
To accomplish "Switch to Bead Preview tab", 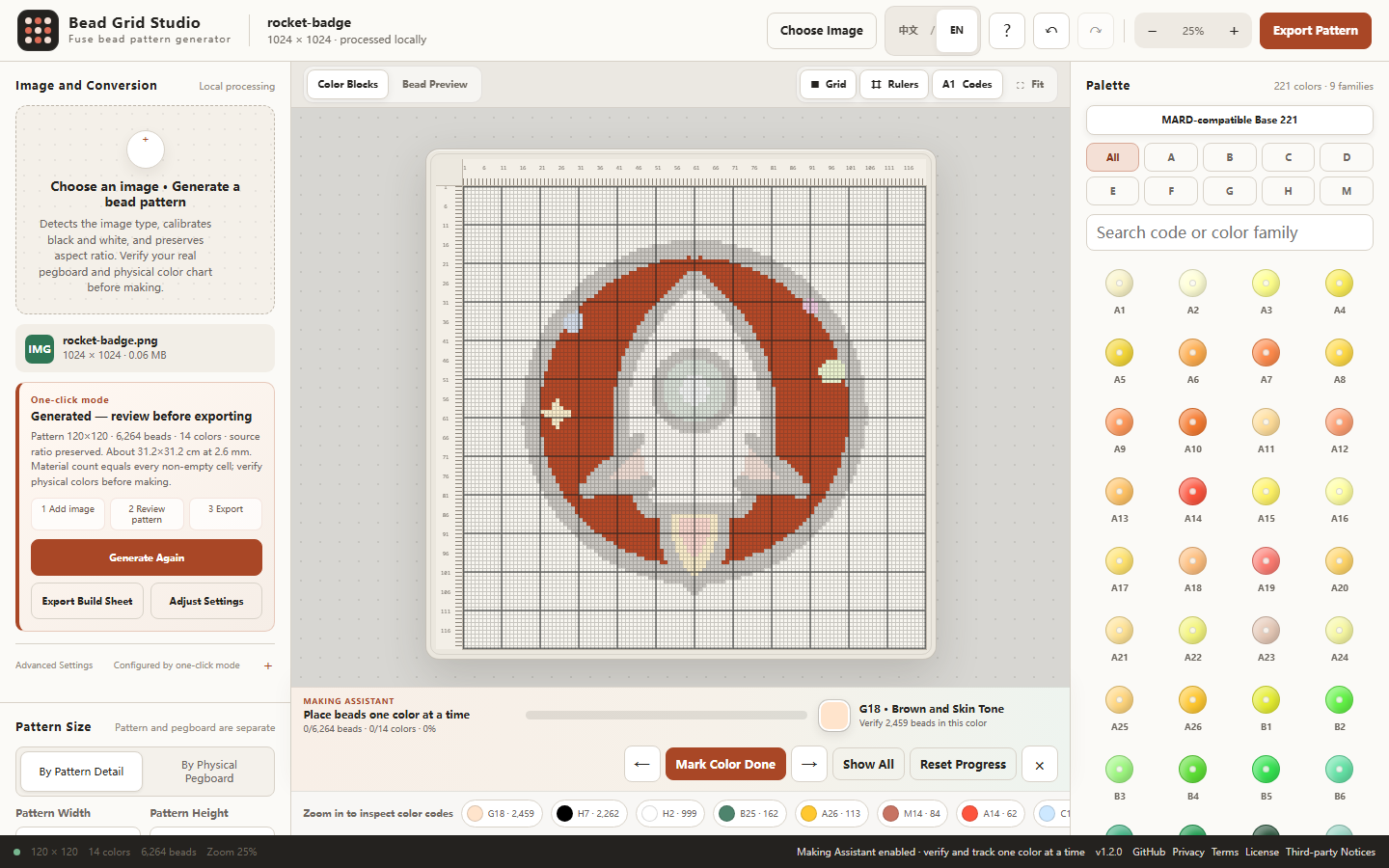I will [x=435, y=85].
